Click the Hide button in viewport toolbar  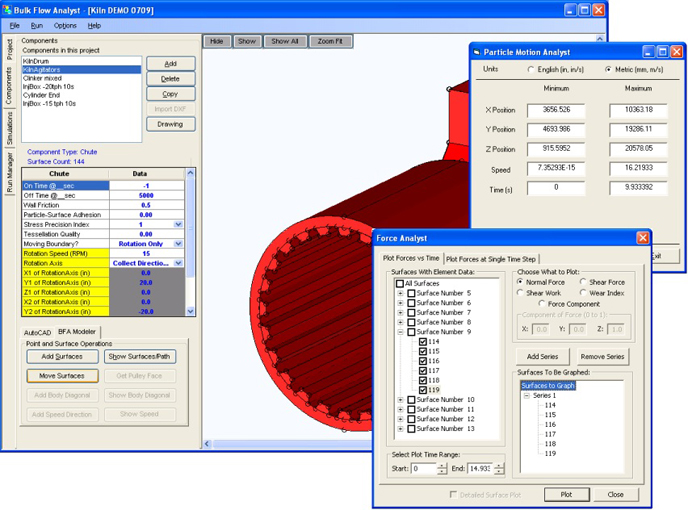tap(216, 41)
